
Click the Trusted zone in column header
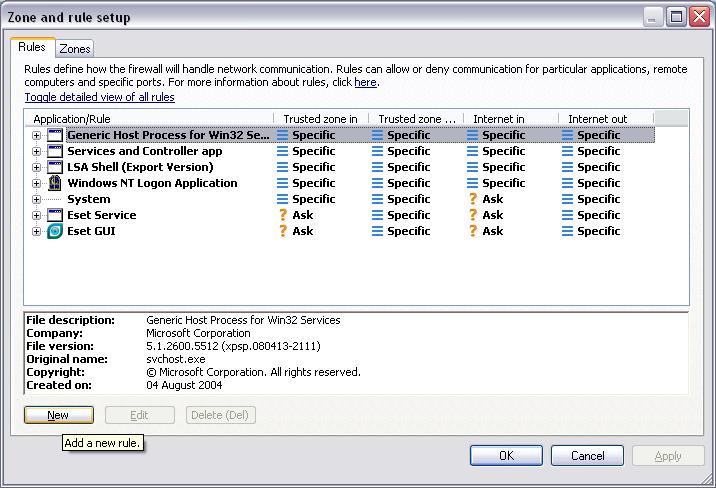321,119
